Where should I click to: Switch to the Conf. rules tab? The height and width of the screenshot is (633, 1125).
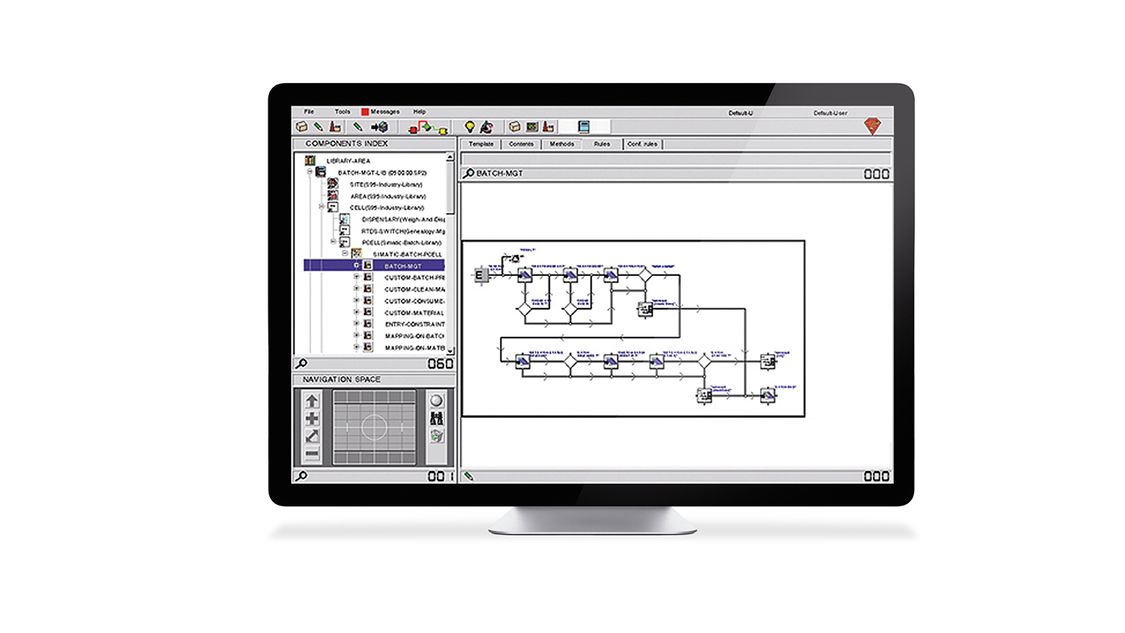coord(642,144)
